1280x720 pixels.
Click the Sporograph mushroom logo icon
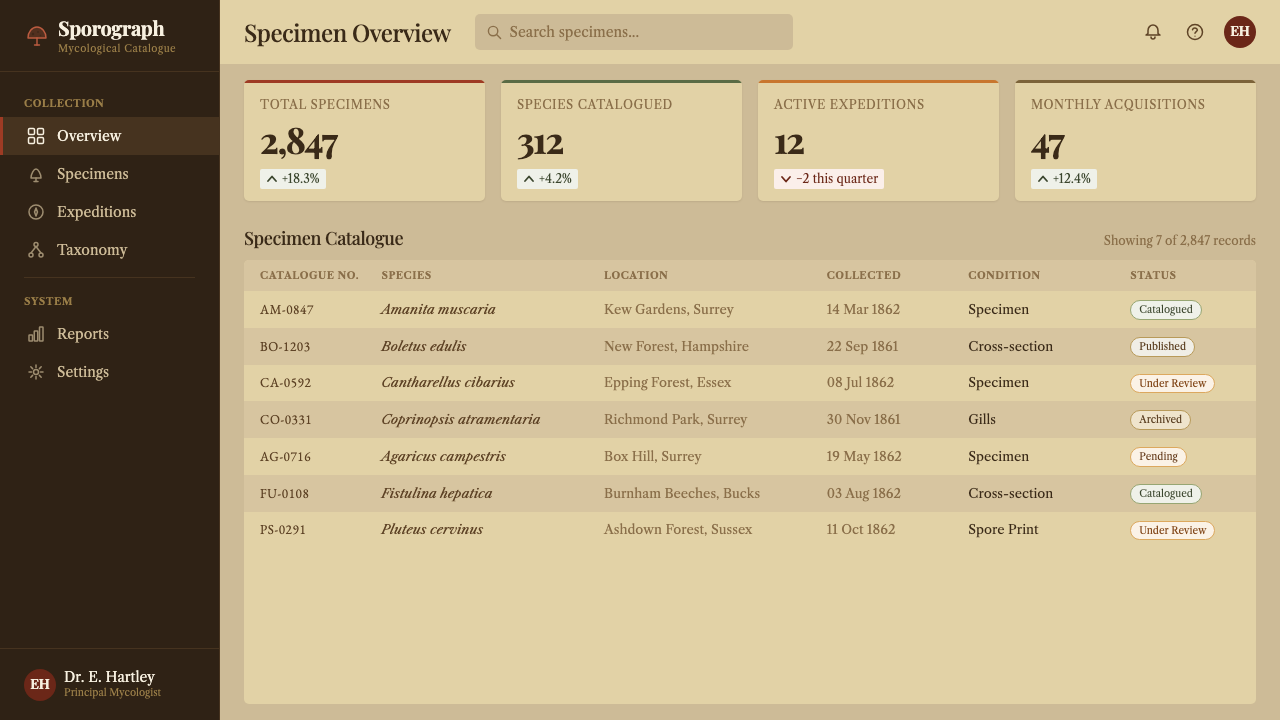[x=37, y=36]
